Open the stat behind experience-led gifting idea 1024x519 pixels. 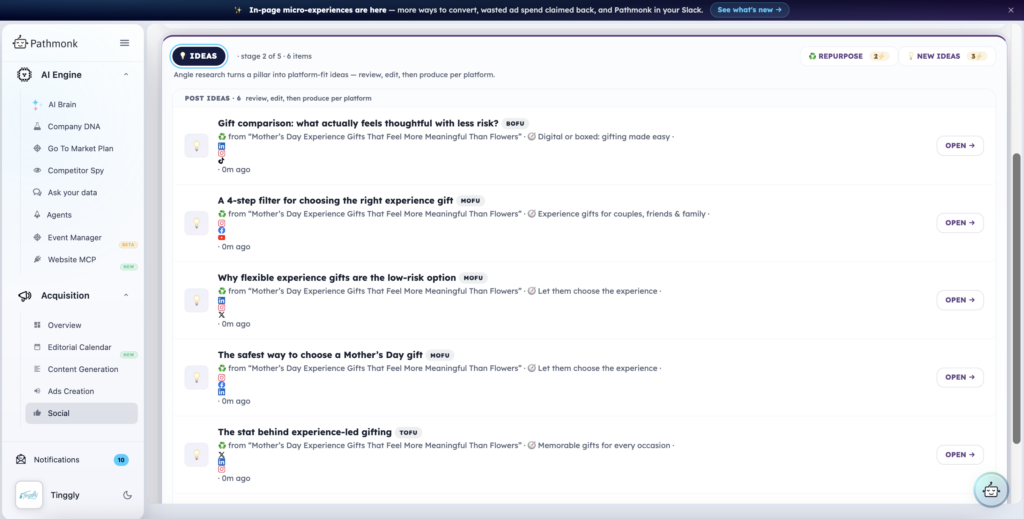(x=960, y=454)
